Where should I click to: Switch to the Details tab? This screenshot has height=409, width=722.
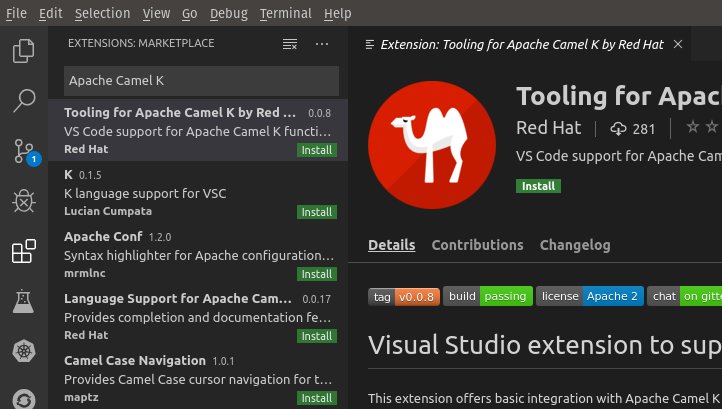pos(391,245)
